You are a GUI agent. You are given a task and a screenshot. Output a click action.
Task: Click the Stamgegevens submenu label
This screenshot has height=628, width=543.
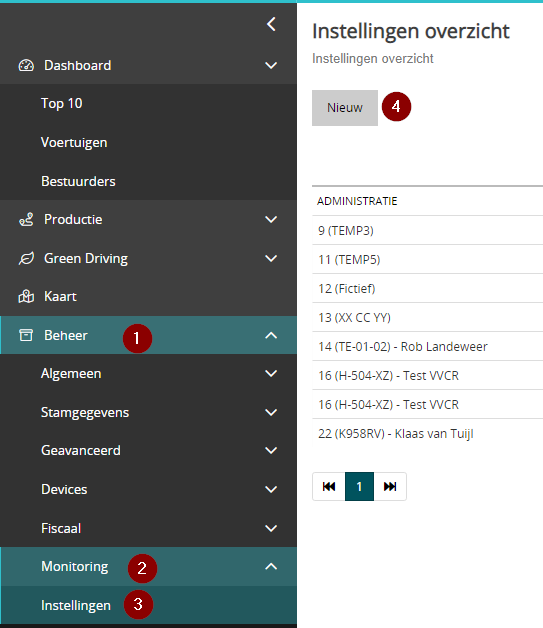(x=85, y=412)
